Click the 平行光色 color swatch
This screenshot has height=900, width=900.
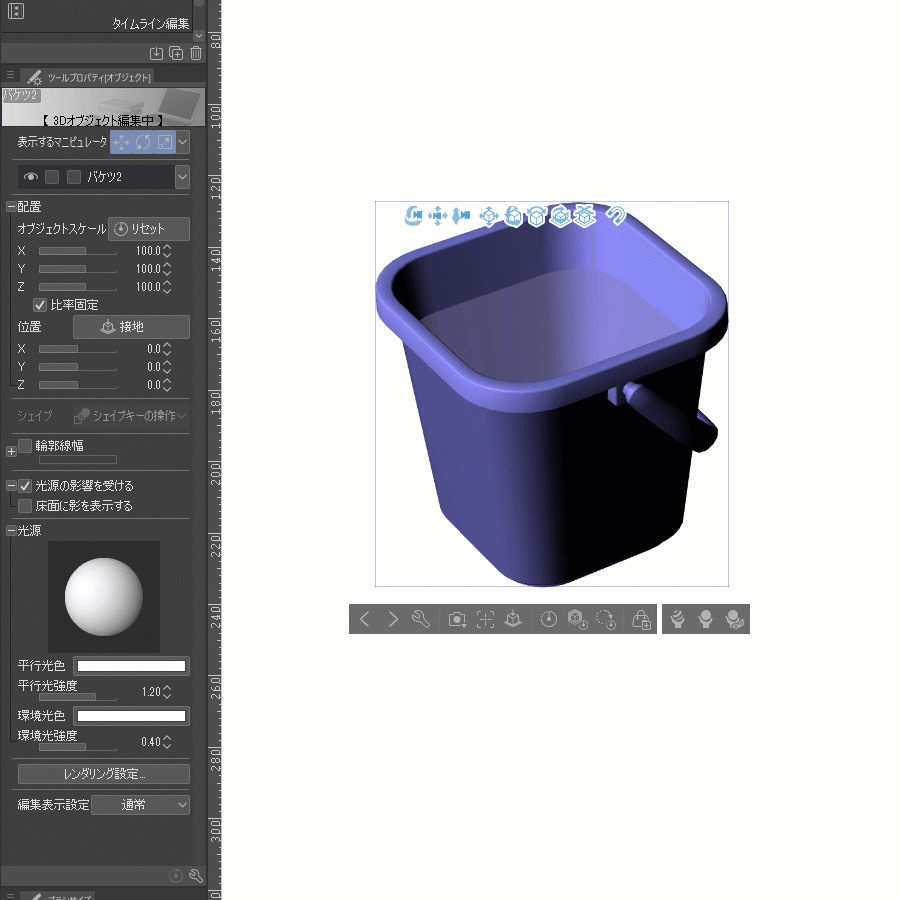(x=130, y=665)
